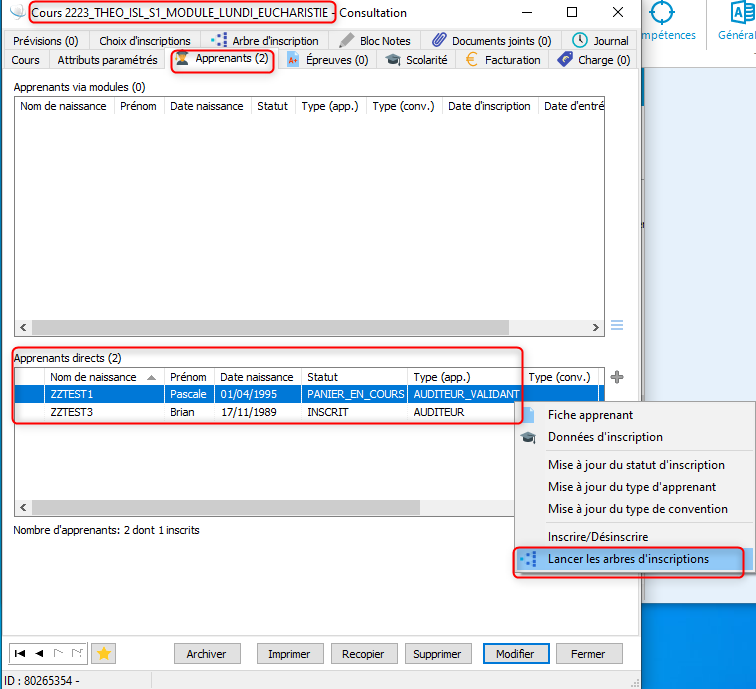Click the yellow star favorite icon

103,653
